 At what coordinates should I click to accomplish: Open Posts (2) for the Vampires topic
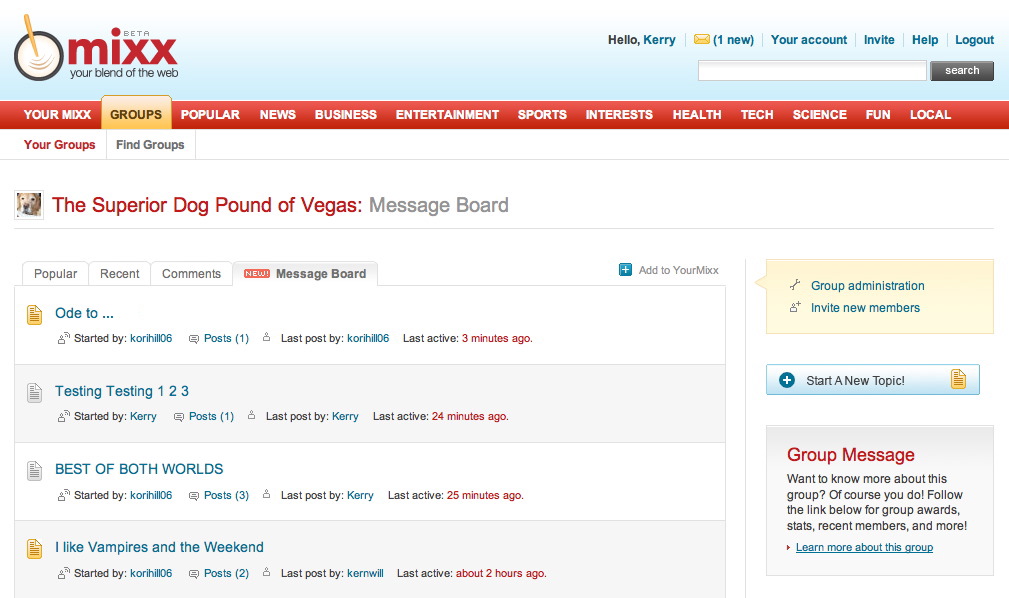coord(226,574)
